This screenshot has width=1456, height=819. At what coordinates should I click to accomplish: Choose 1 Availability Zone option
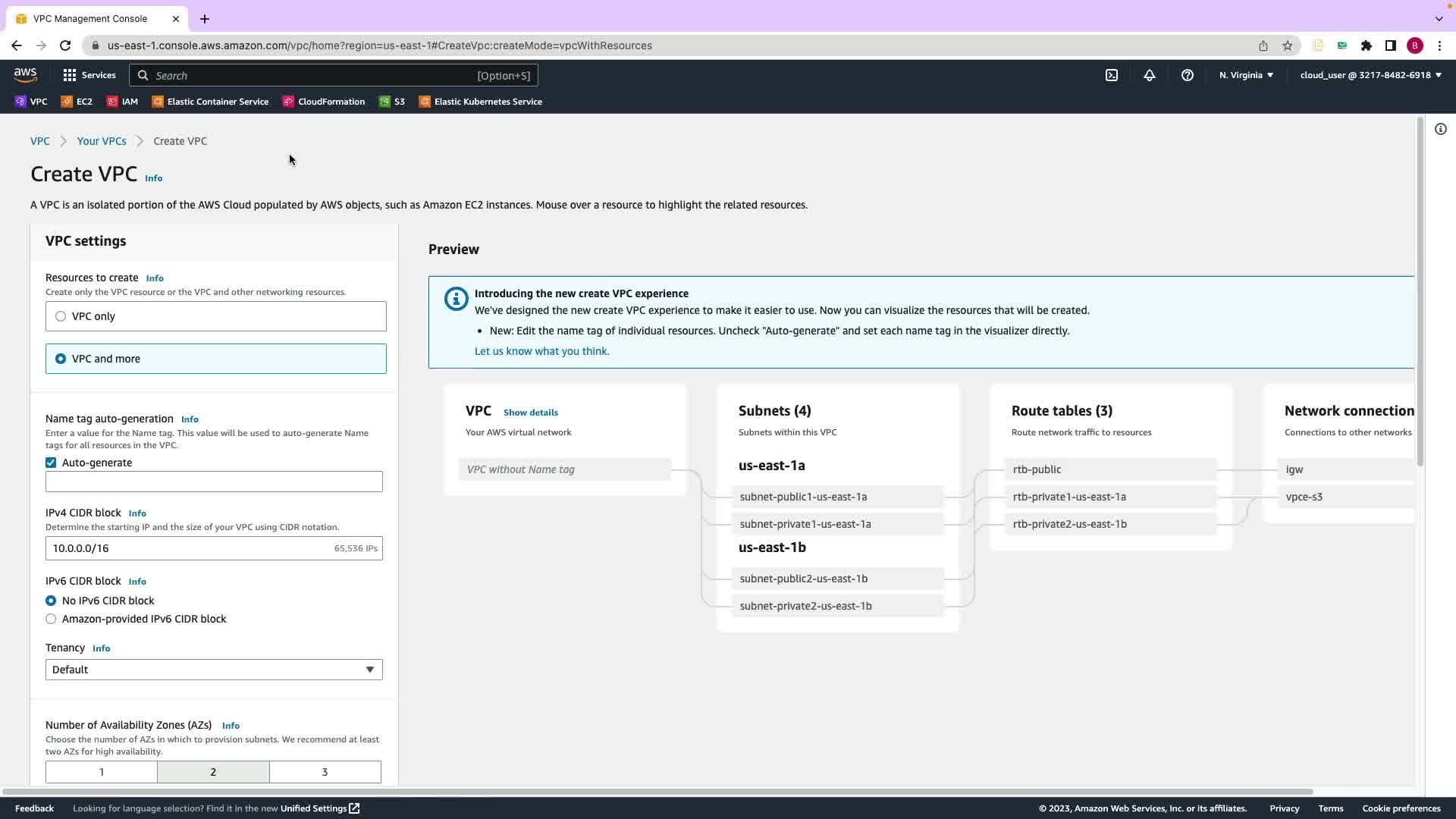click(x=102, y=772)
